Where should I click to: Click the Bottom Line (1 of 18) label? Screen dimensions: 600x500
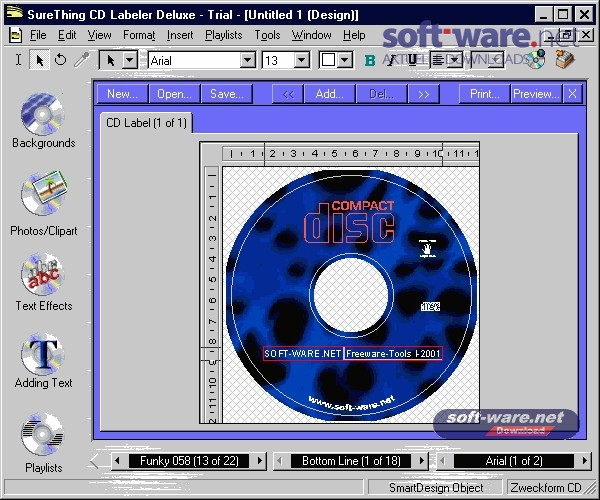[351, 461]
